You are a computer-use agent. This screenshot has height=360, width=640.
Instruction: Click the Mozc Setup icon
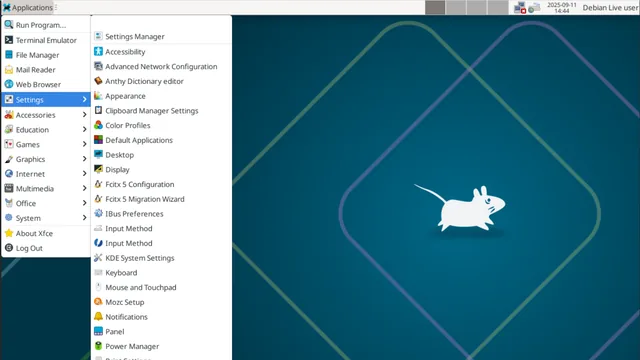tap(98, 302)
